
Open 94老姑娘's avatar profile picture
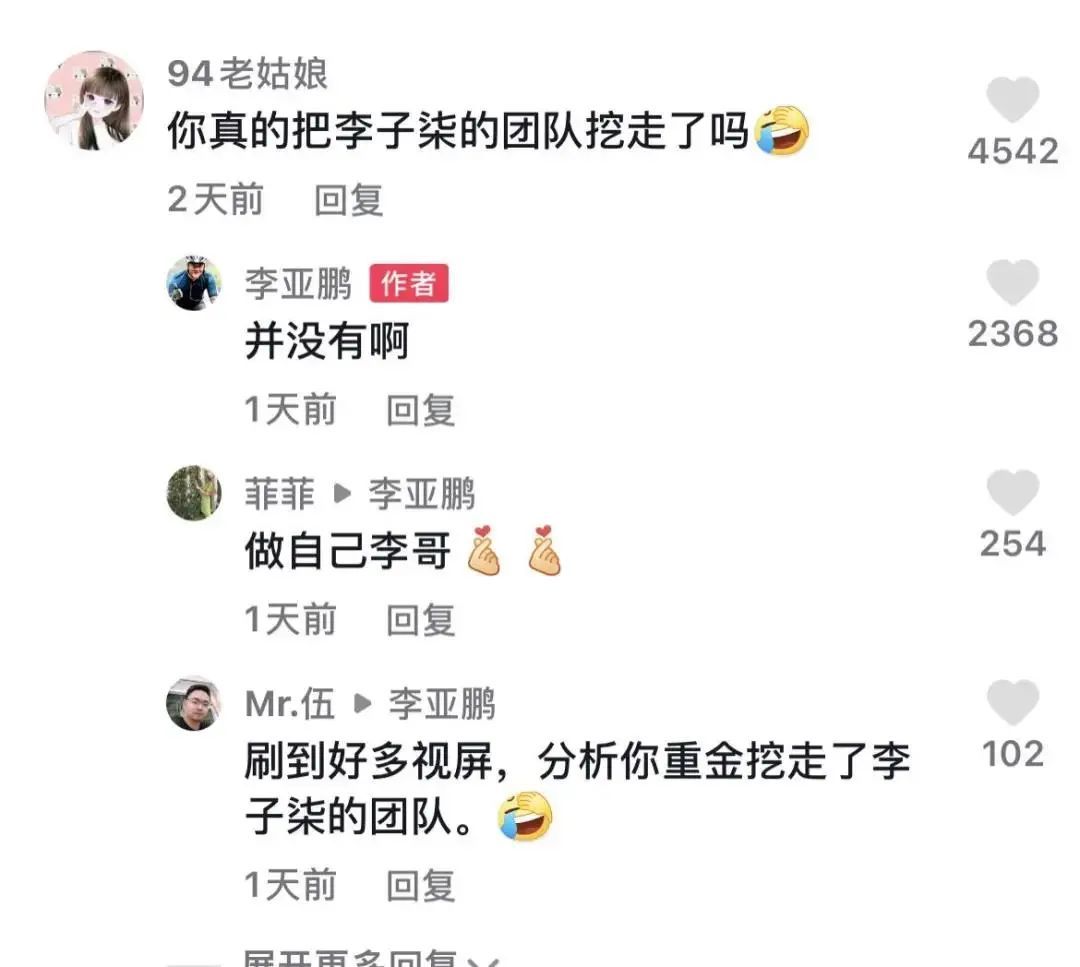(x=94, y=101)
